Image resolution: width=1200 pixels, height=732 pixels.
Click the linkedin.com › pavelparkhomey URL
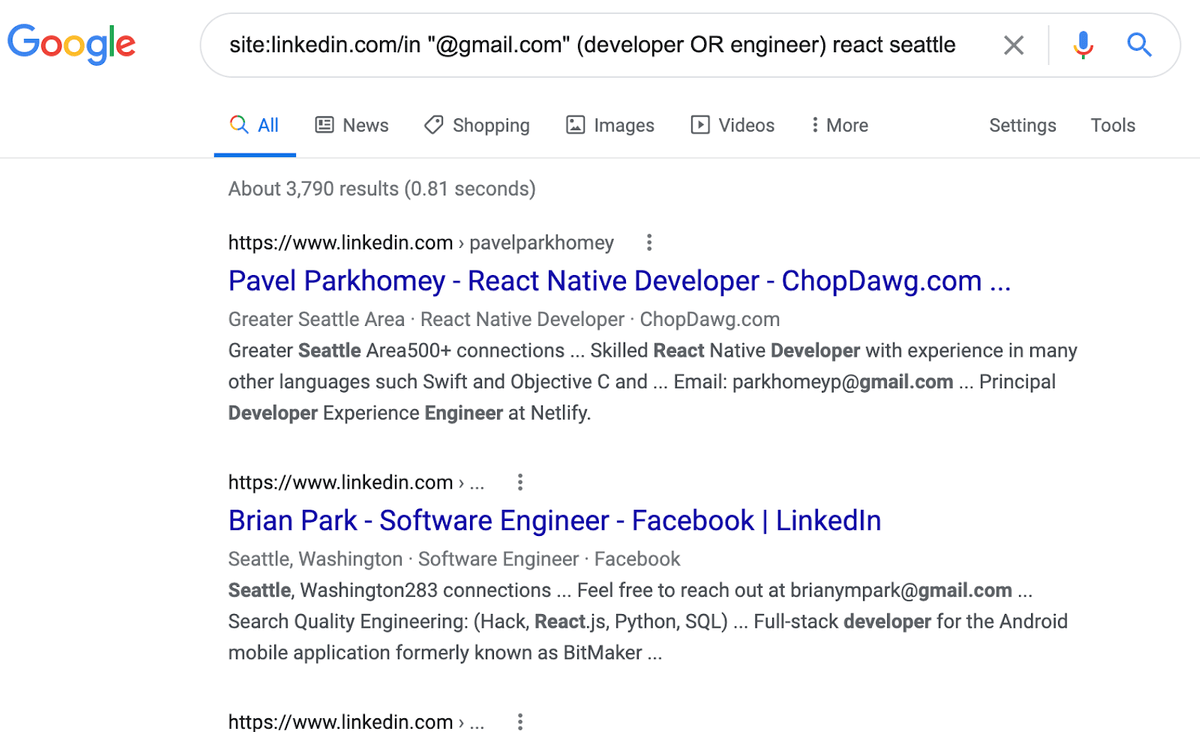[421, 242]
